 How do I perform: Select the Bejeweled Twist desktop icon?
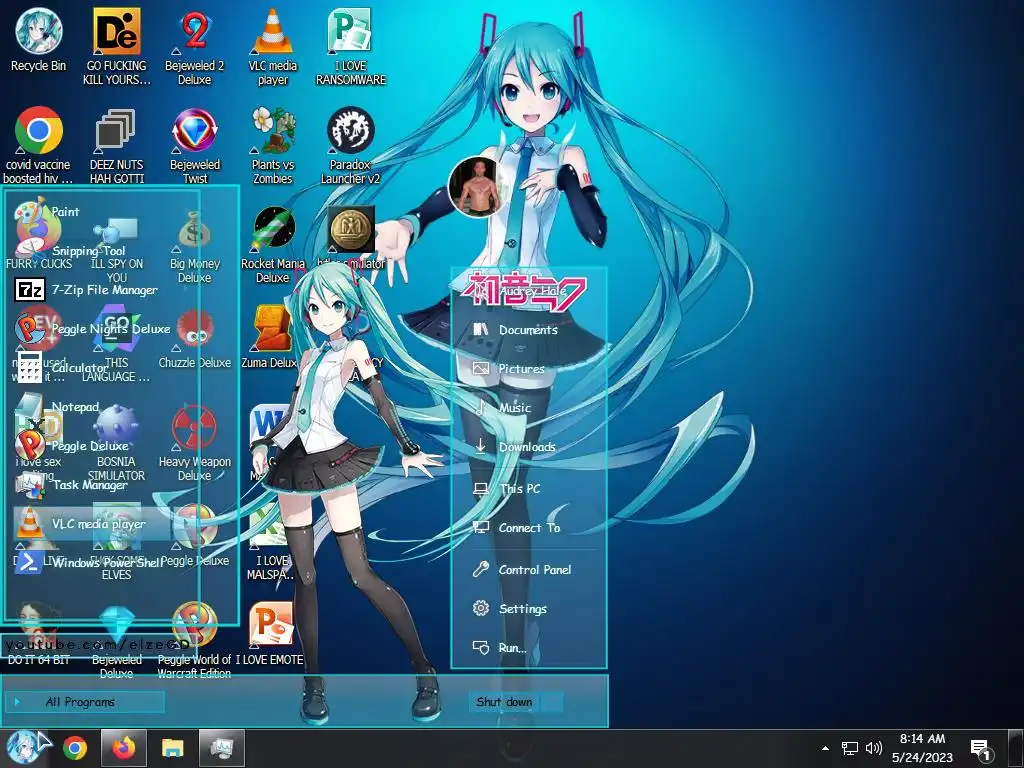tap(195, 146)
